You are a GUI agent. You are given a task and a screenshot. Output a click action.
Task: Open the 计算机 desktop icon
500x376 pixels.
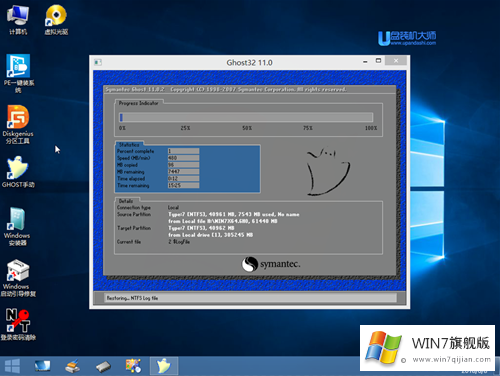coord(18,20)
